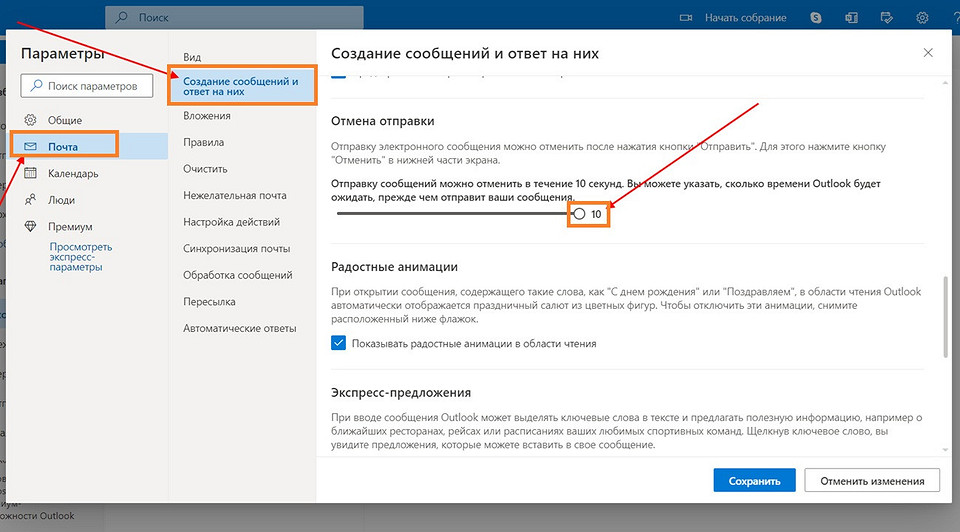This screenshot has width=960, height=532.
Task: Toggle the partially hidden checkbox at top
Action: (339, 76)
